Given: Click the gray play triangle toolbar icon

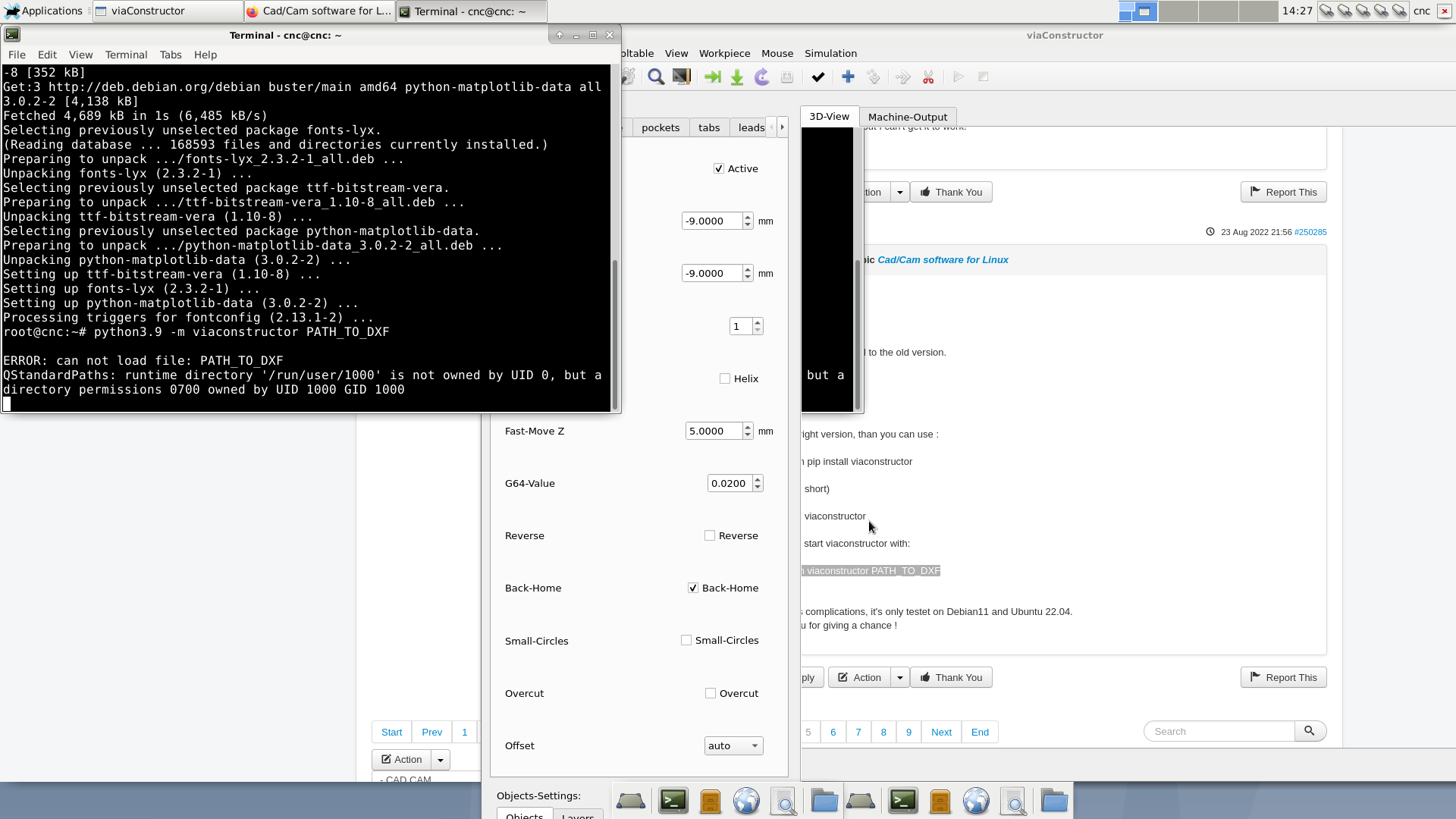Looking at the screenshot, I should point(959,77).
